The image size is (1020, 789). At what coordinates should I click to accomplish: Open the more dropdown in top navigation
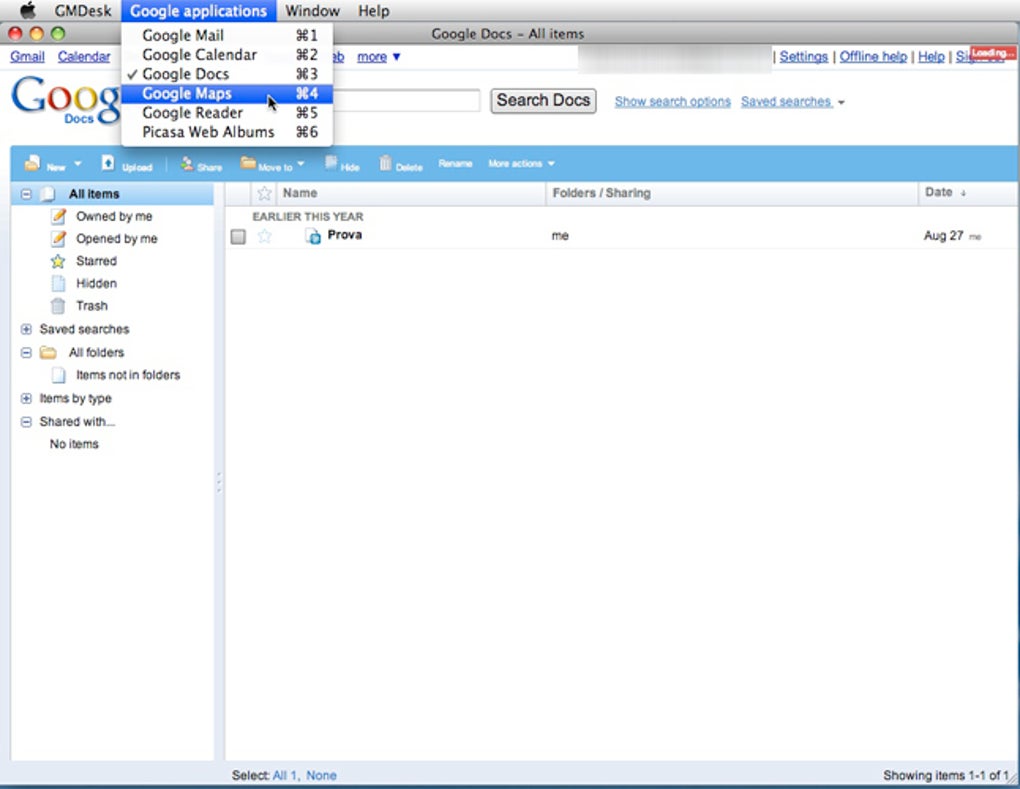click(x=379, y=57)
